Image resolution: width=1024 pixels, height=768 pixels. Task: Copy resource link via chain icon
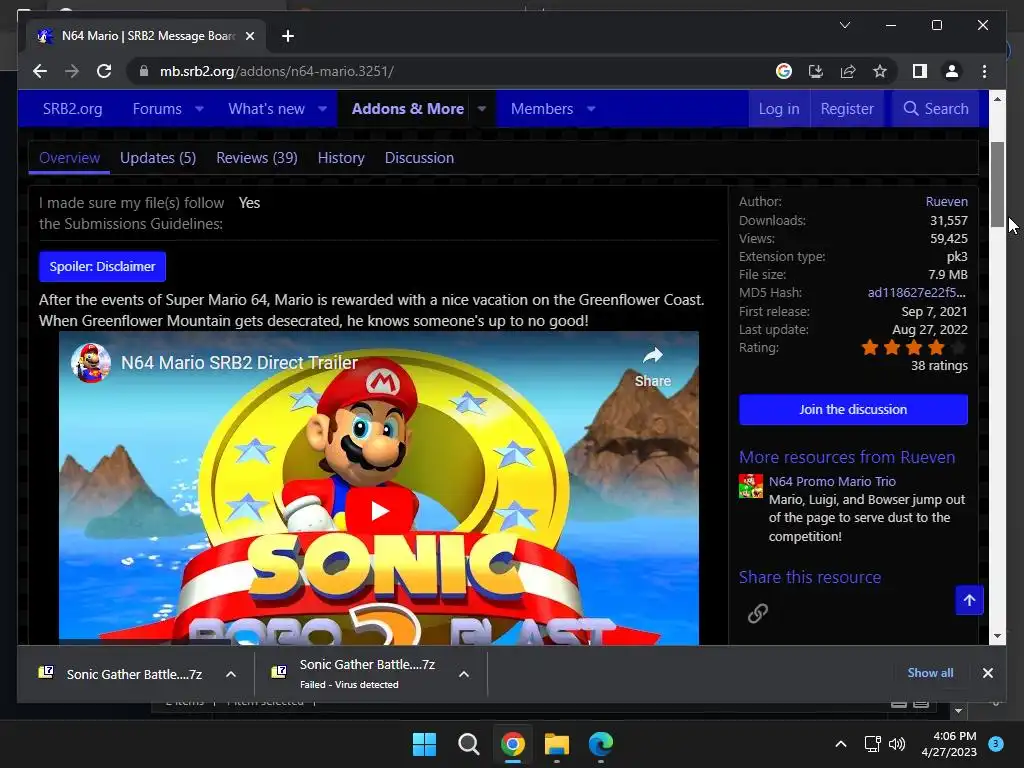758,613
